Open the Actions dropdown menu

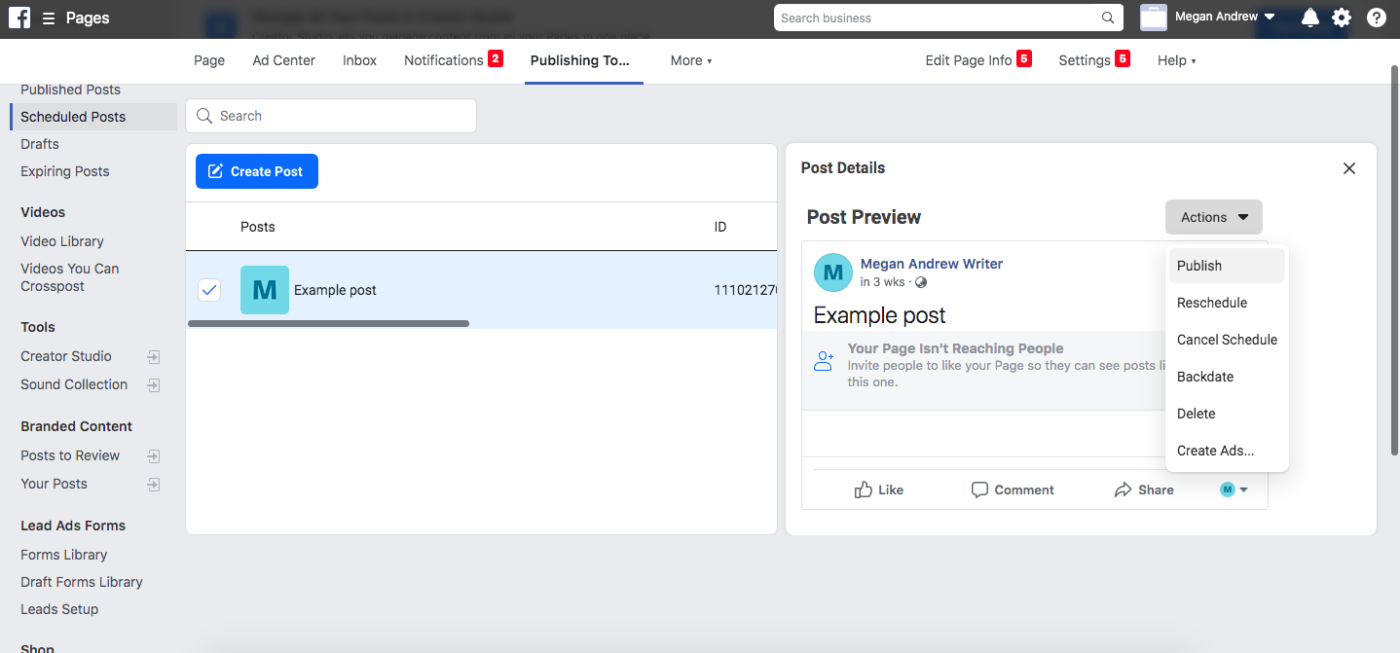1213,217
